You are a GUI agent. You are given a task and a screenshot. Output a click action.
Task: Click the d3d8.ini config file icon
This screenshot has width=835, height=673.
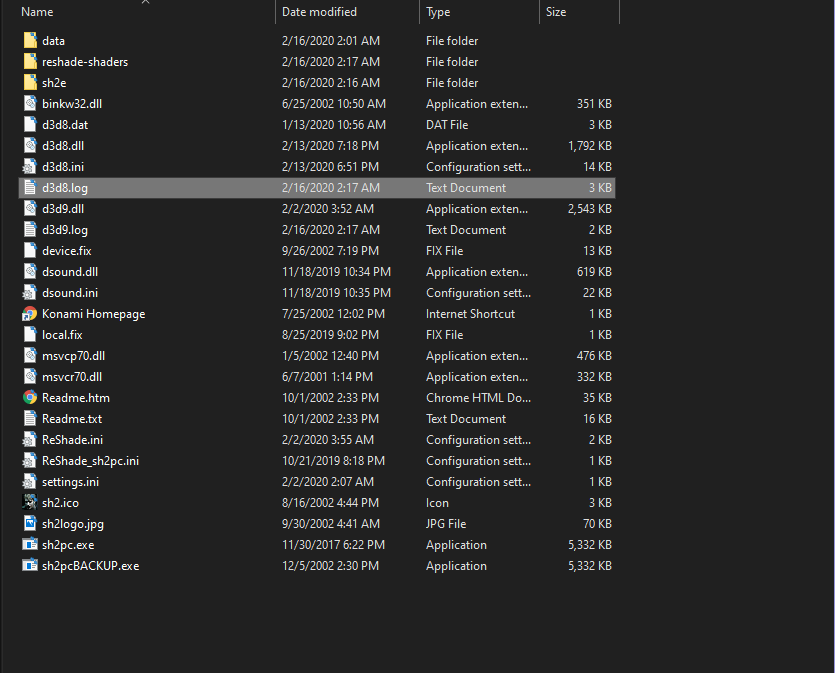(x=30, y=167)
